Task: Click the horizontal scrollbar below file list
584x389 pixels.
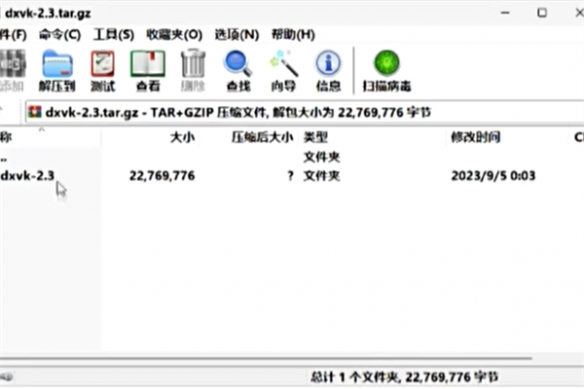Action: click(x=266, y=358)
